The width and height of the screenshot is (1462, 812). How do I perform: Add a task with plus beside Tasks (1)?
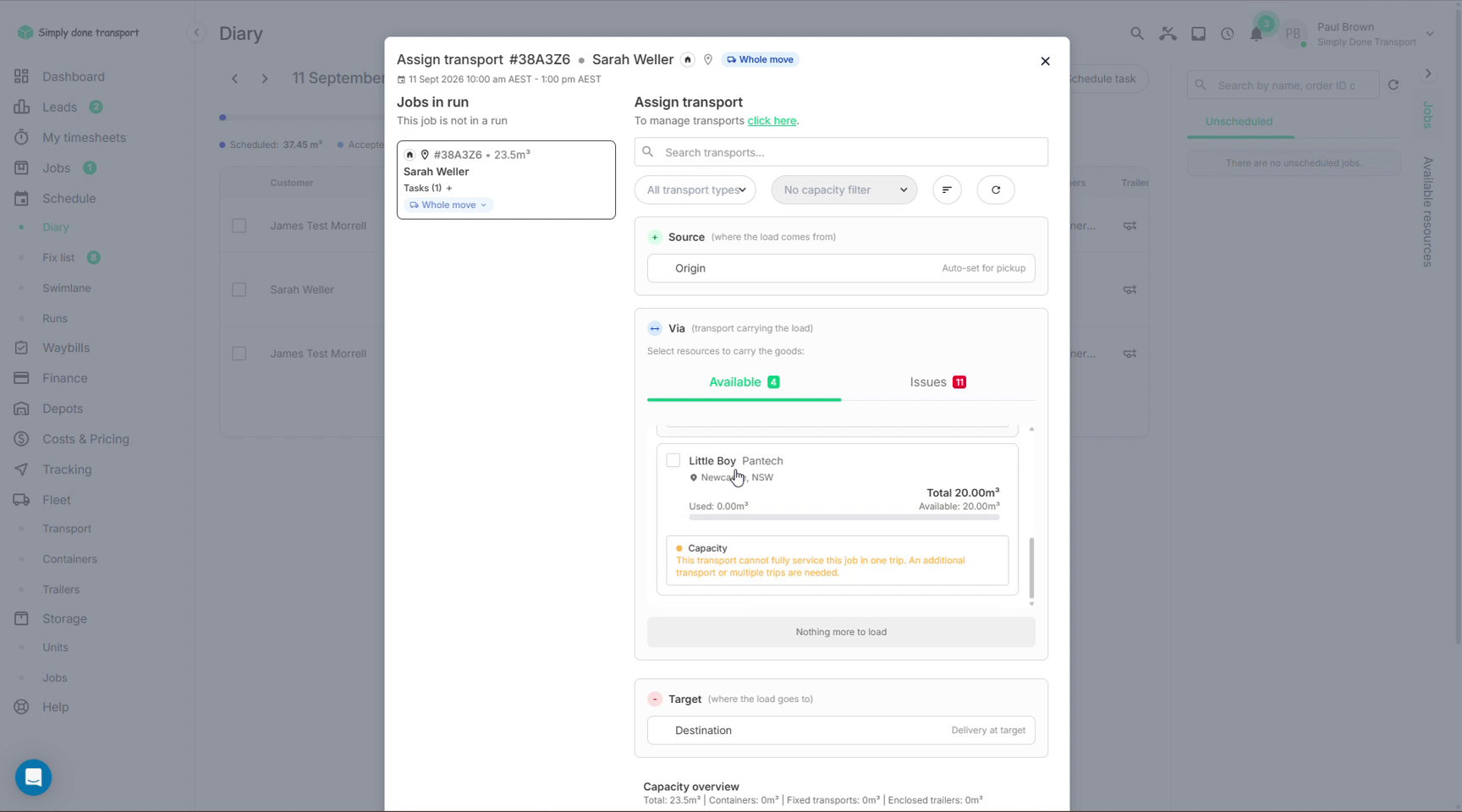tap(449, 188)
